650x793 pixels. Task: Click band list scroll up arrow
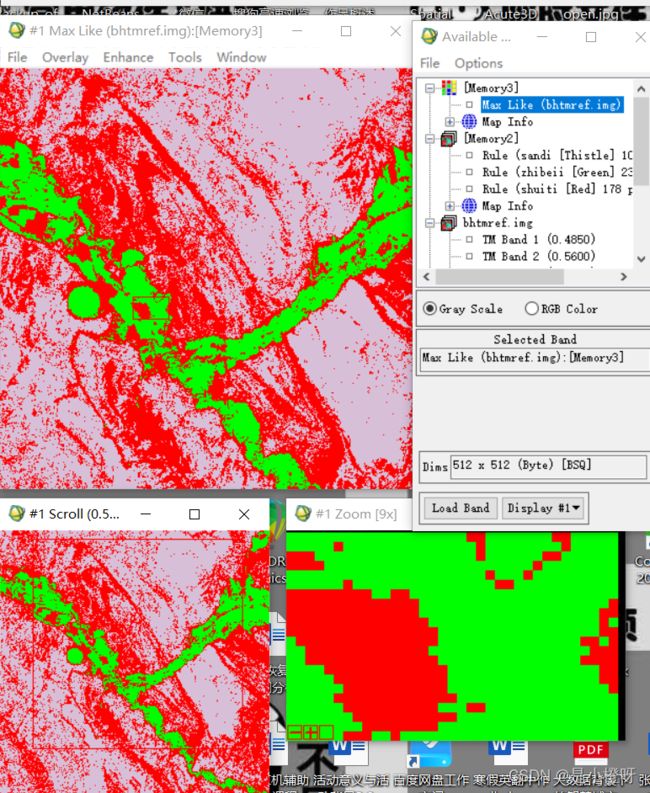641,89
